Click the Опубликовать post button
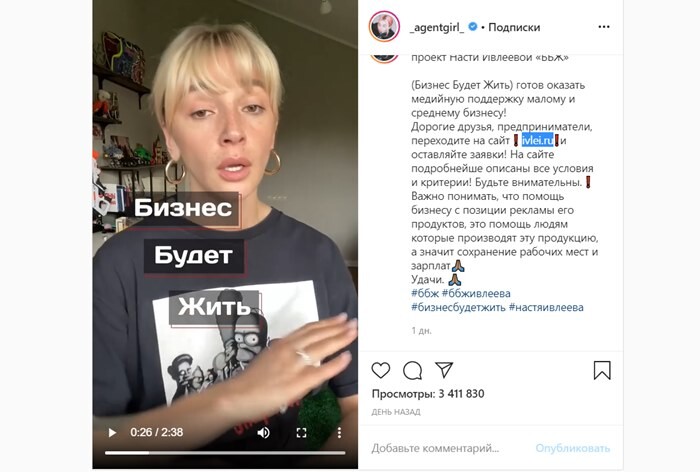Image resolution: width=700 pixels, height=472 pixels. click(x=572, y=448)
